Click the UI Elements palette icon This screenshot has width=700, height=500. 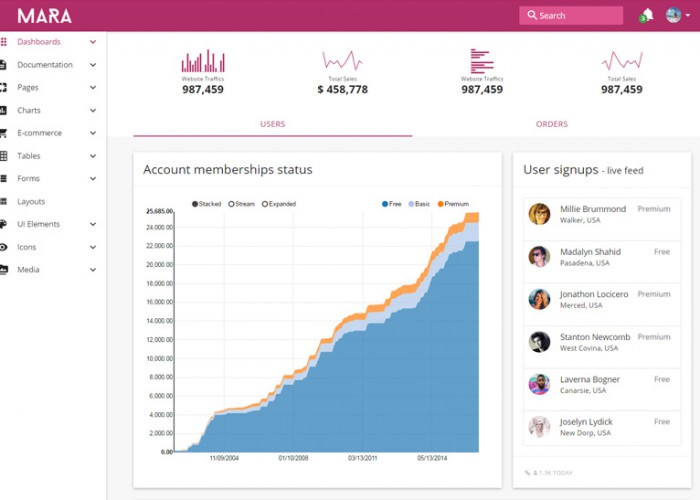[x=3, y=224]
